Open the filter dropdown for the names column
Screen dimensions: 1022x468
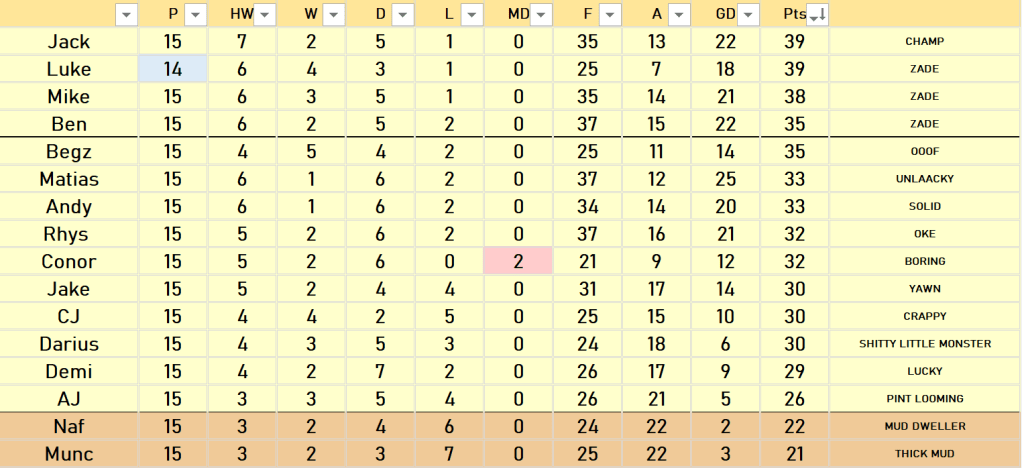tap(126, 15)
